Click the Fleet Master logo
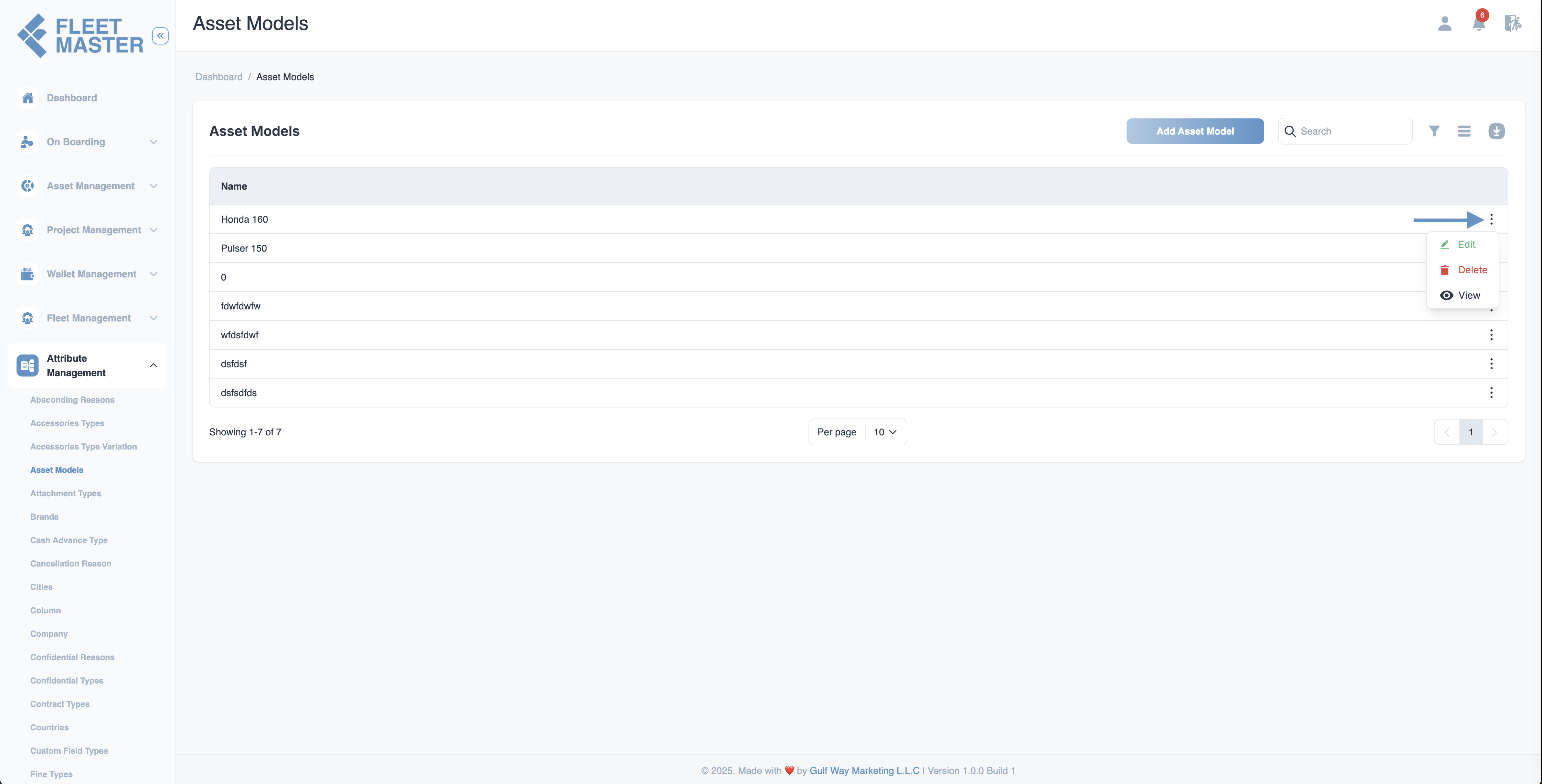Image resolution: width=1542 pixels, height=784 pixels. 80,36
